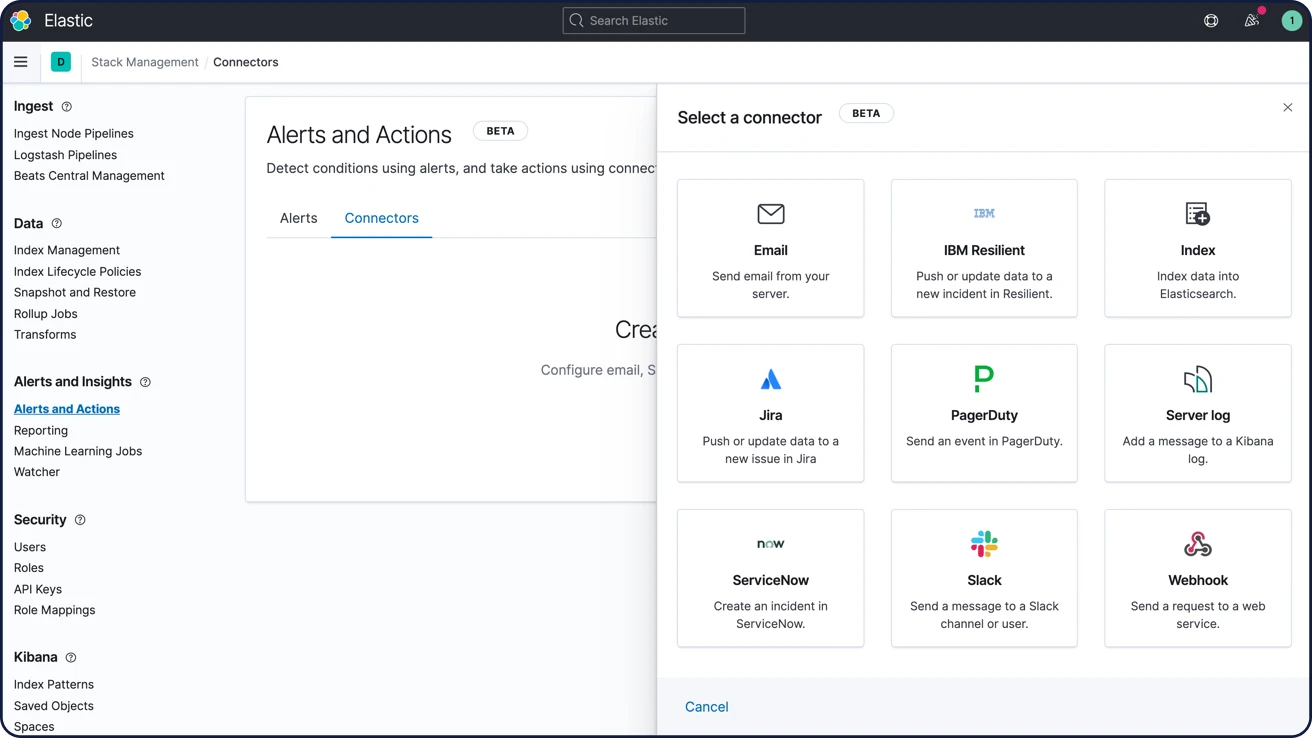Switch to the Alerts tab

click(x=298, y=218)
